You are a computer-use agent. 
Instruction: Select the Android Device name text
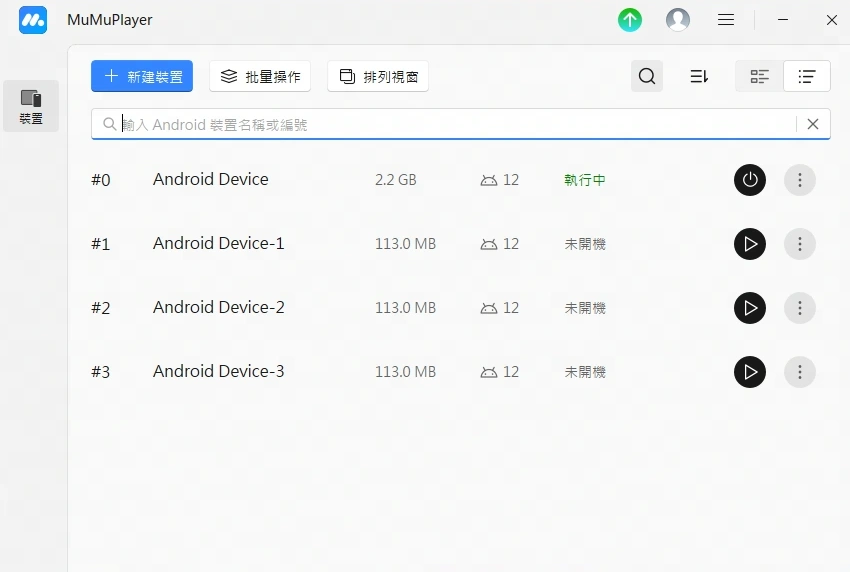[x=210, y=179]
